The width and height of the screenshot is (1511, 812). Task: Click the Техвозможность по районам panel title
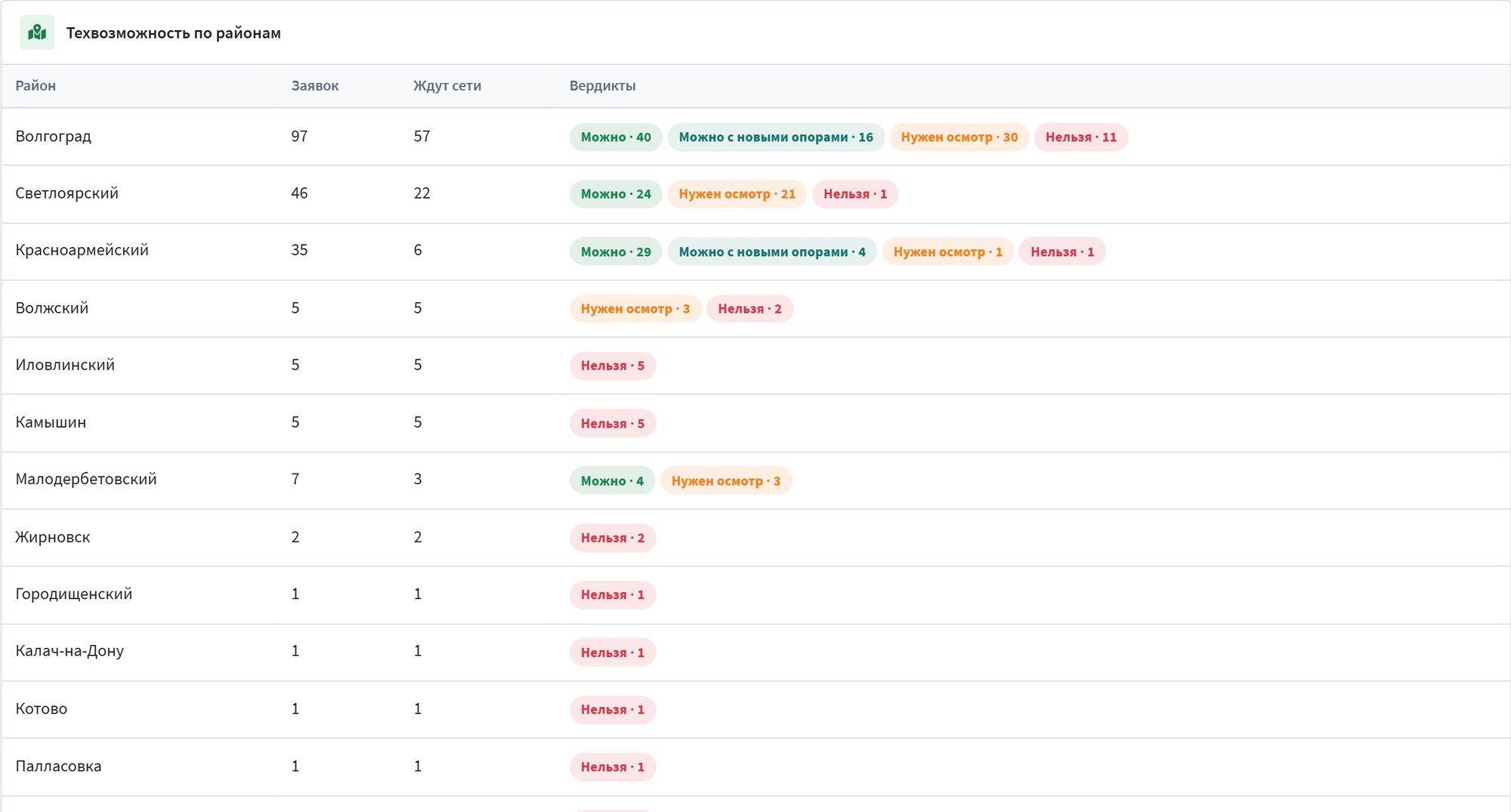[174, 33]
